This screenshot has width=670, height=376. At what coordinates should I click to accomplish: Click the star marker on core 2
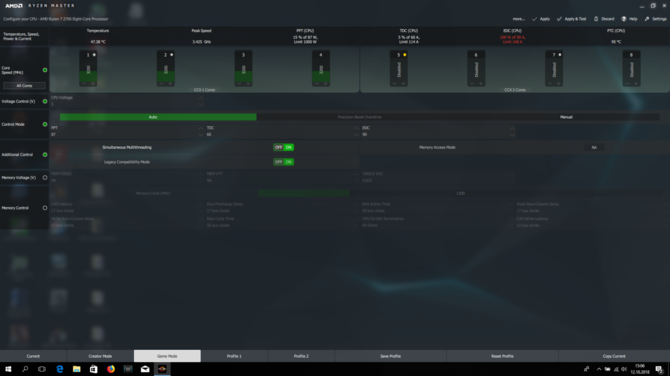(x=171, y=55)
